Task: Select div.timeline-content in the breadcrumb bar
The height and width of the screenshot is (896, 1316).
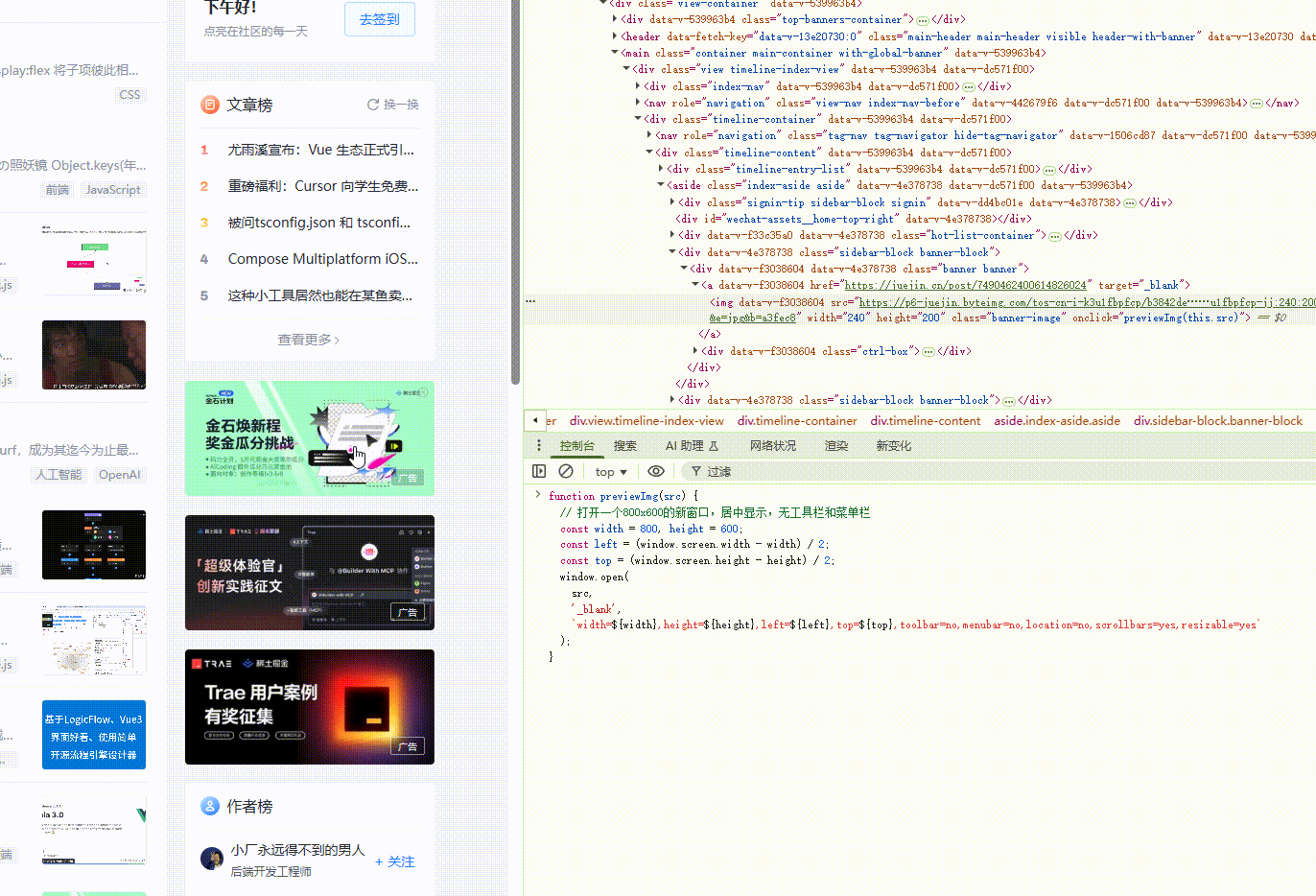Action: (x=925, y=420)
